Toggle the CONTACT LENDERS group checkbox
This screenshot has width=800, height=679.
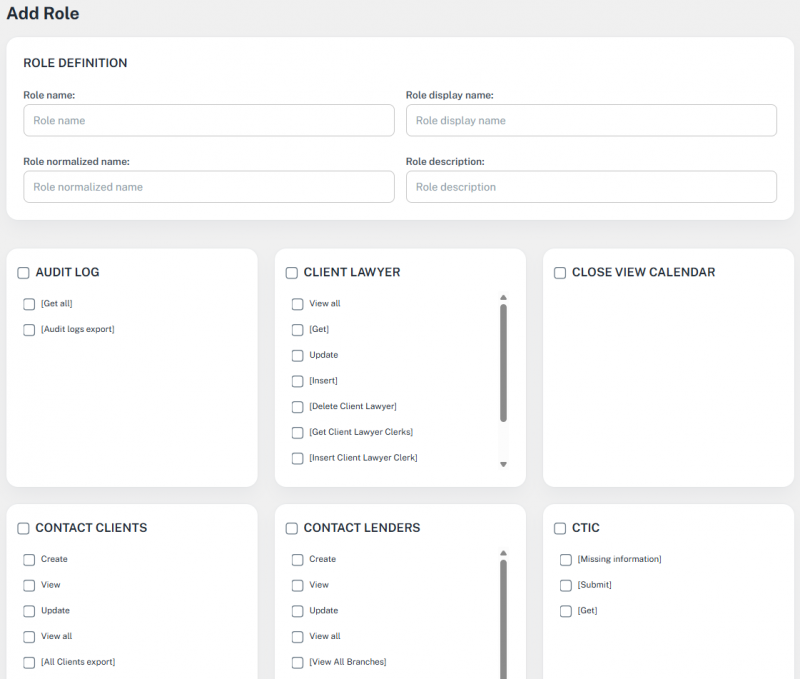tap(292, 529)
